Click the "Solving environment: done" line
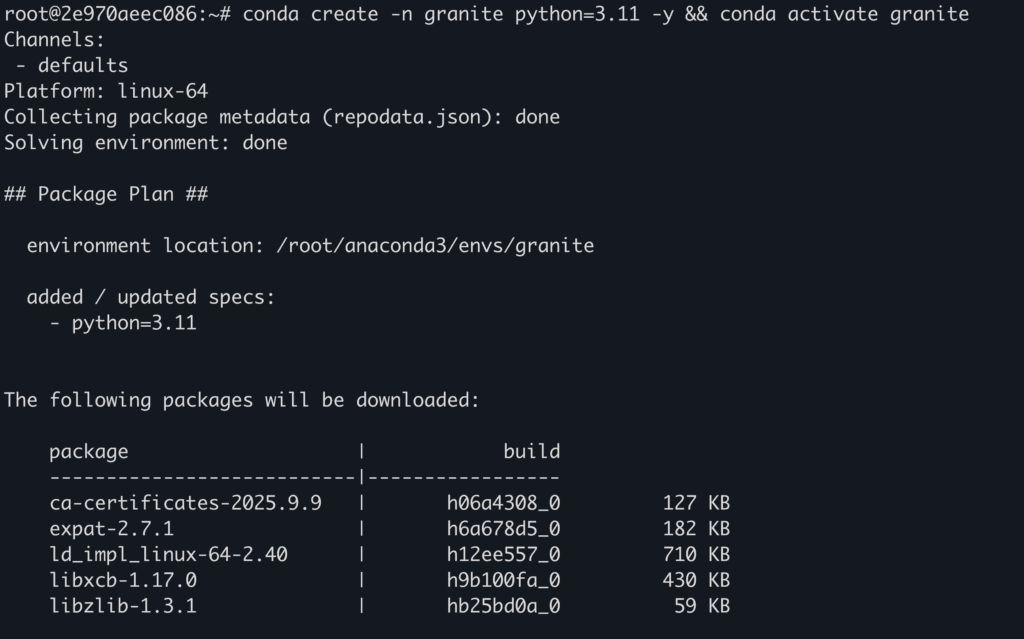The image size is (1024, 639). click(145, 143)
